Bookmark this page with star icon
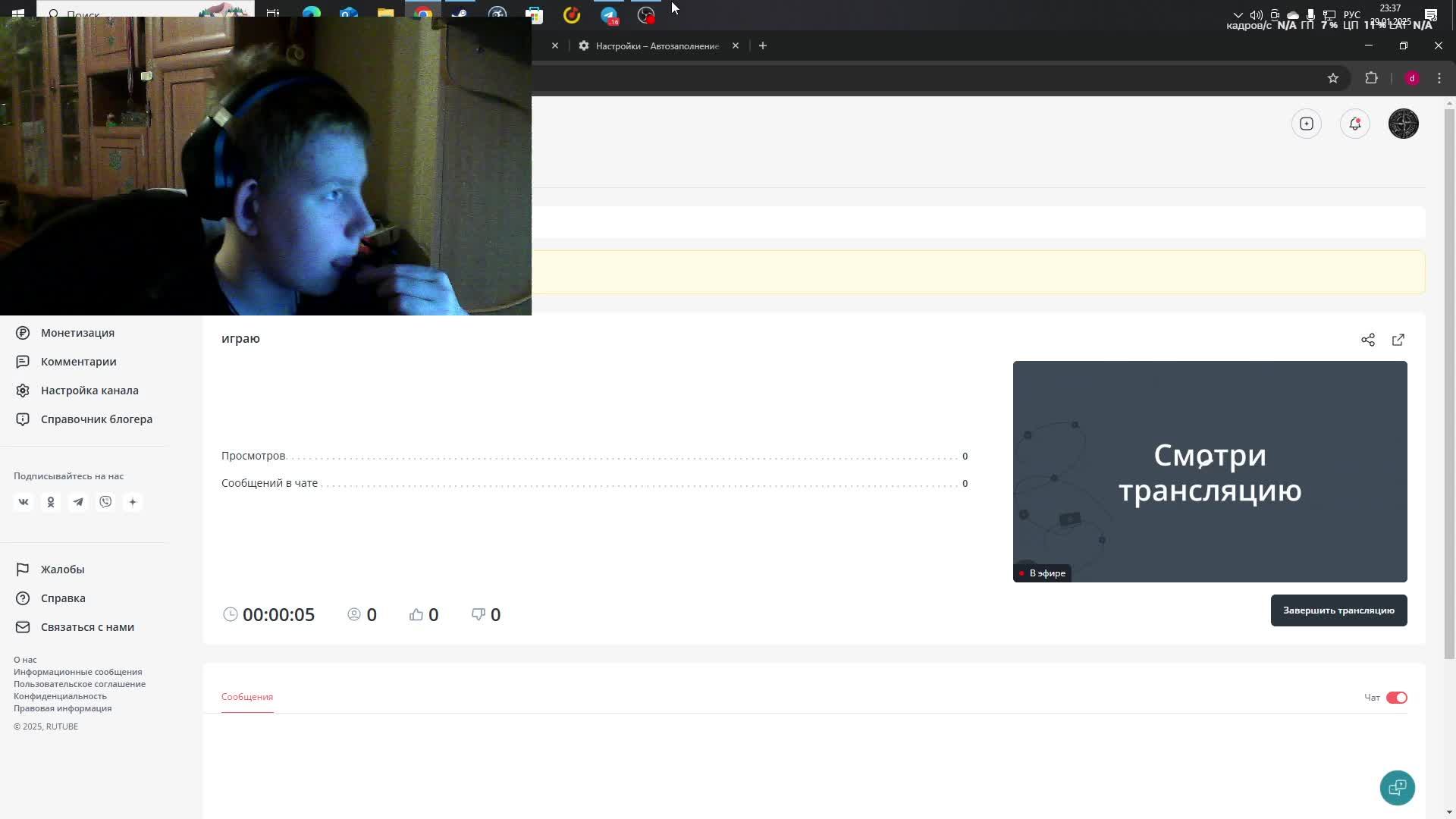Image resolution: width=1456 pixels, height=819 pixels. coord(1333,78)
